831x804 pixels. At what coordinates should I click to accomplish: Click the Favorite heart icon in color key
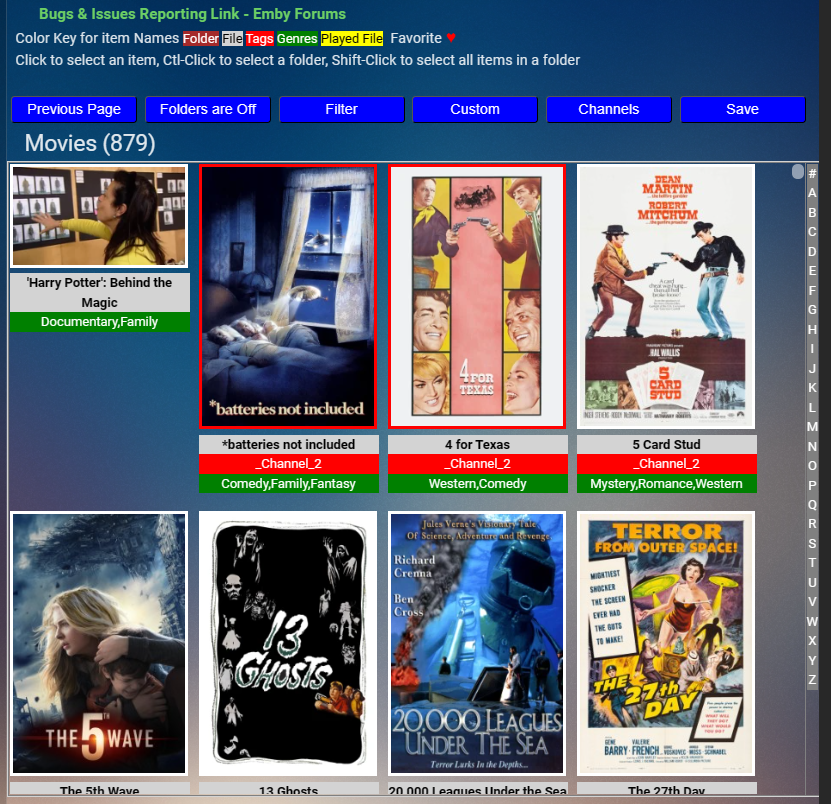[x=451, y=38]
